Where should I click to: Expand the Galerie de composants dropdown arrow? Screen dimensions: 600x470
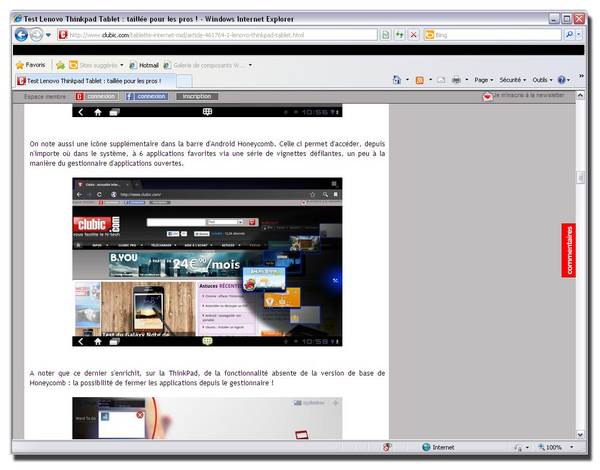click(x=250, y=65)
